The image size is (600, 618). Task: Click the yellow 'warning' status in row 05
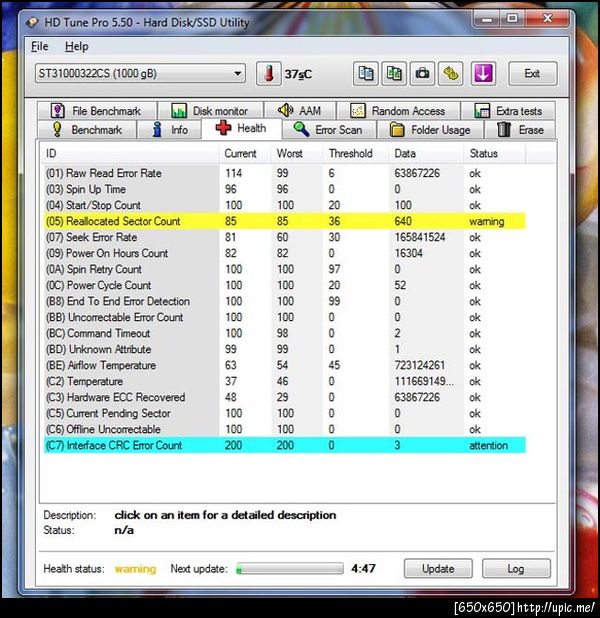pos(486,222)
